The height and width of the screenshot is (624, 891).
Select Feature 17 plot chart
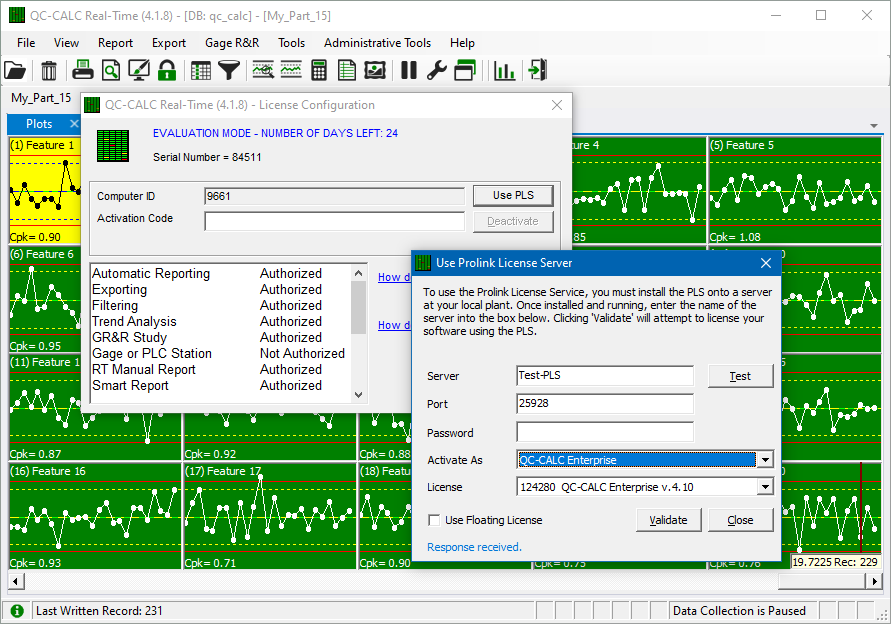coord(270,516)
